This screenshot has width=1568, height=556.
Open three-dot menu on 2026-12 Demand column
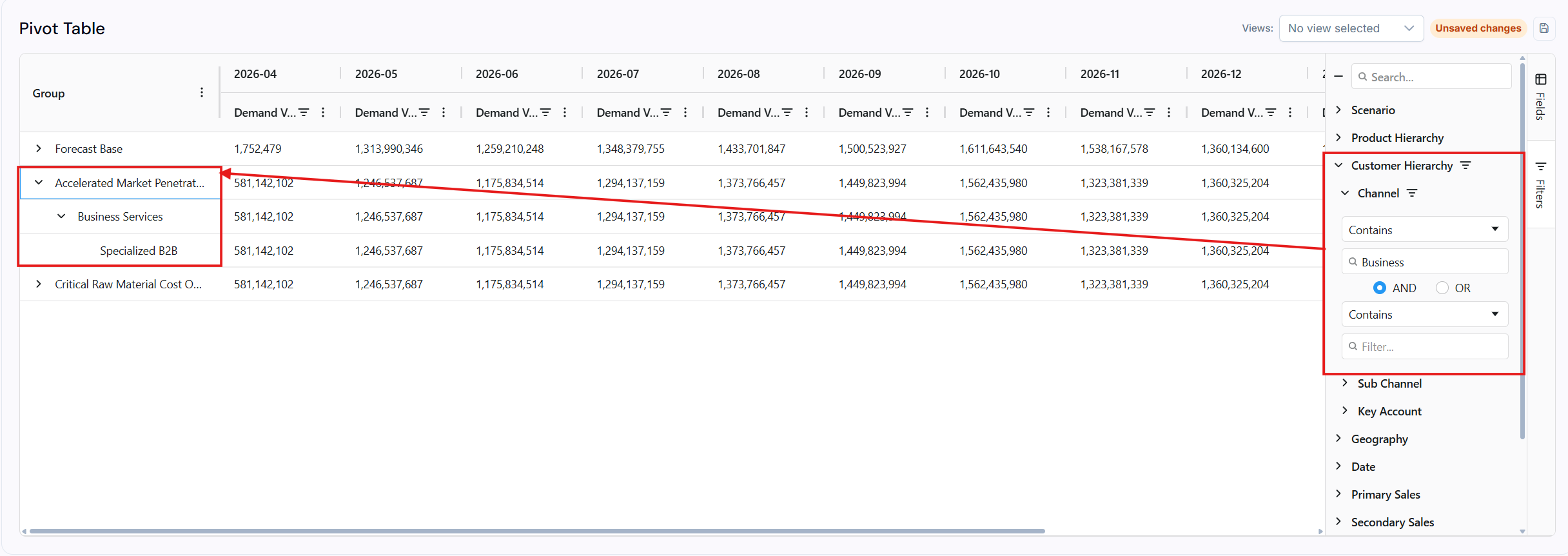(1290, 112)
